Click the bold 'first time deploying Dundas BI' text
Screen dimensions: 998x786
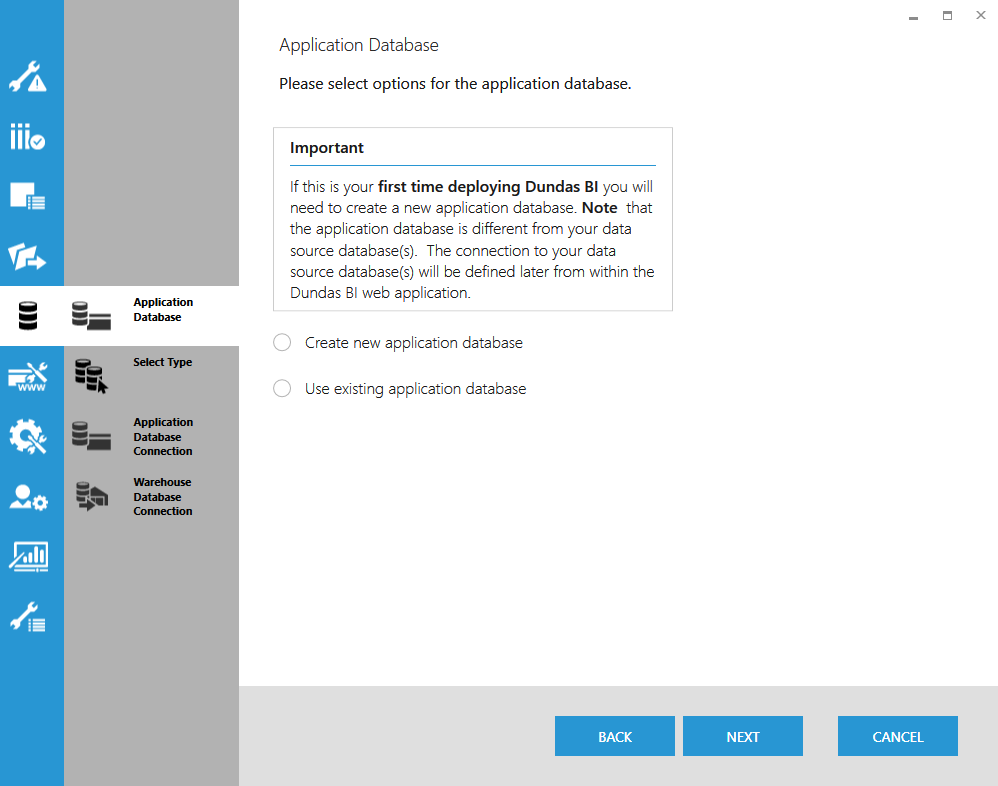pos(488,186)
